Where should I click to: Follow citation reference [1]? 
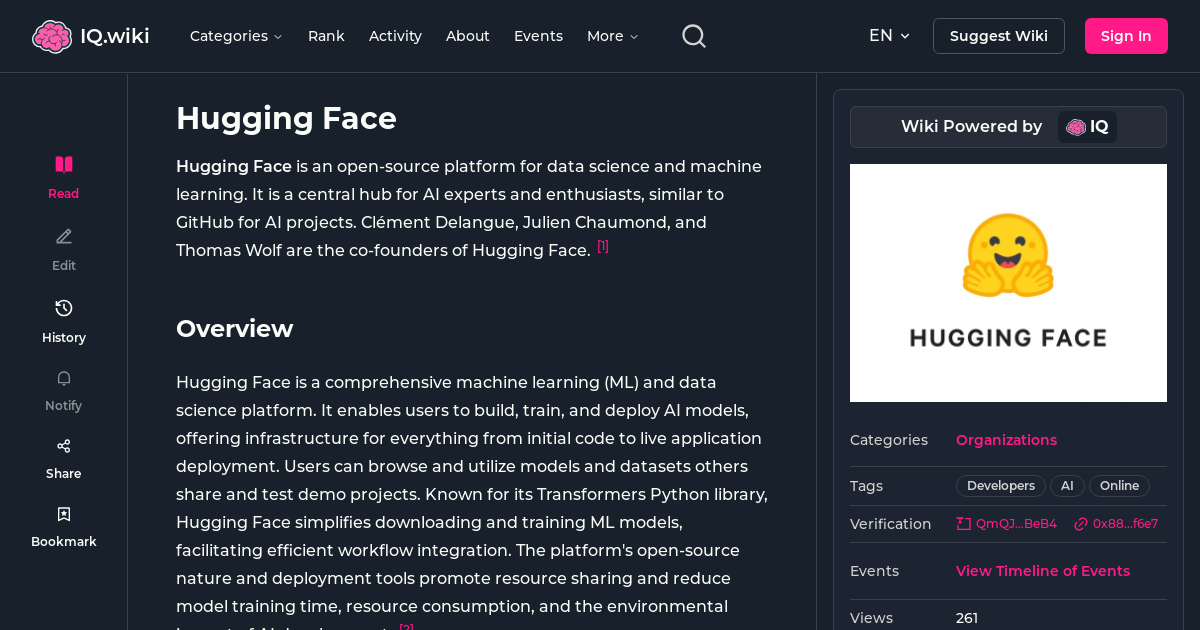click(603, 247)
